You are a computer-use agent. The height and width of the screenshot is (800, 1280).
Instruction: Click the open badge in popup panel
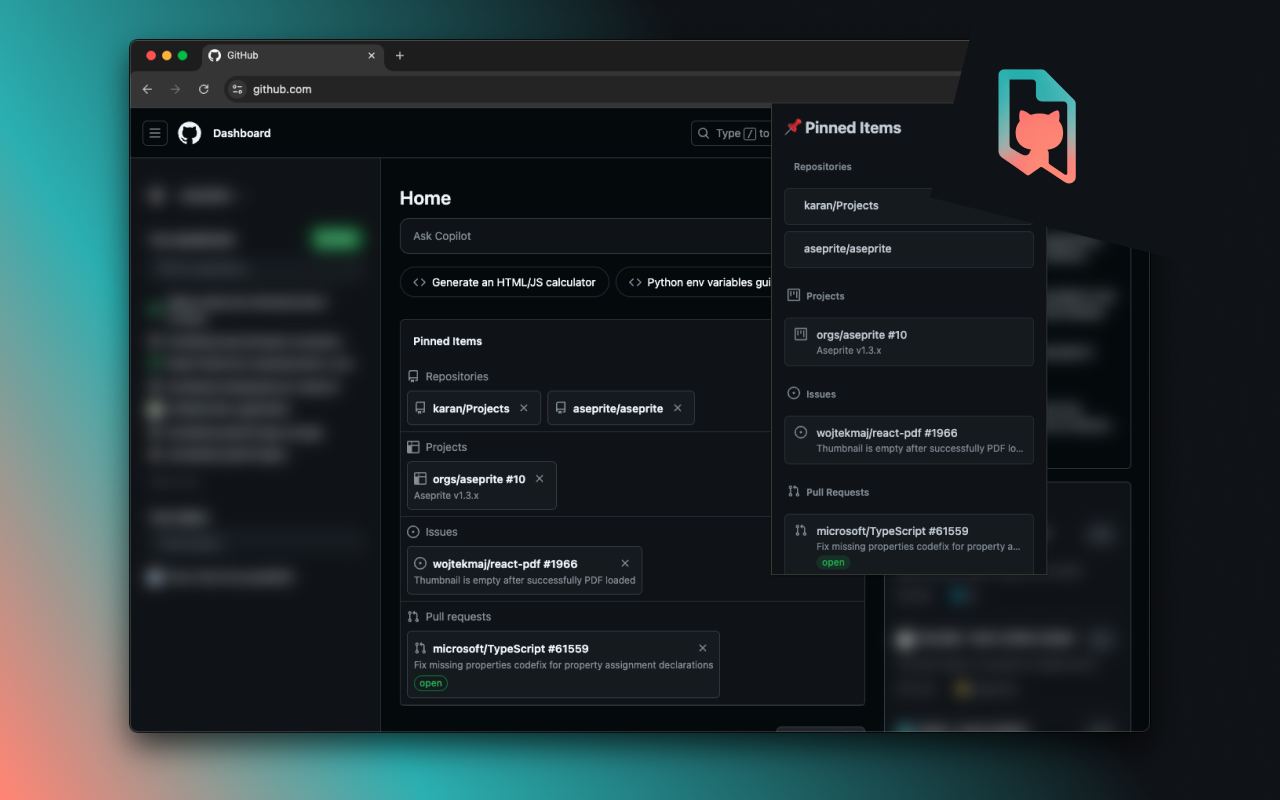833,562
